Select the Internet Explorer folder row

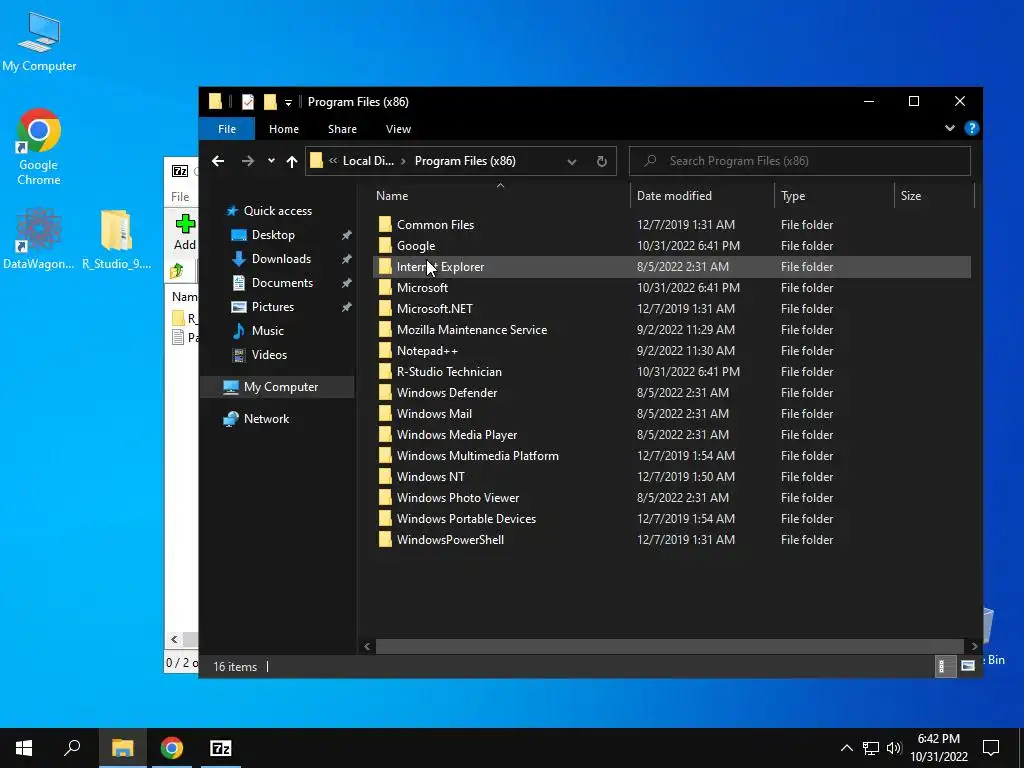point(671,266)
